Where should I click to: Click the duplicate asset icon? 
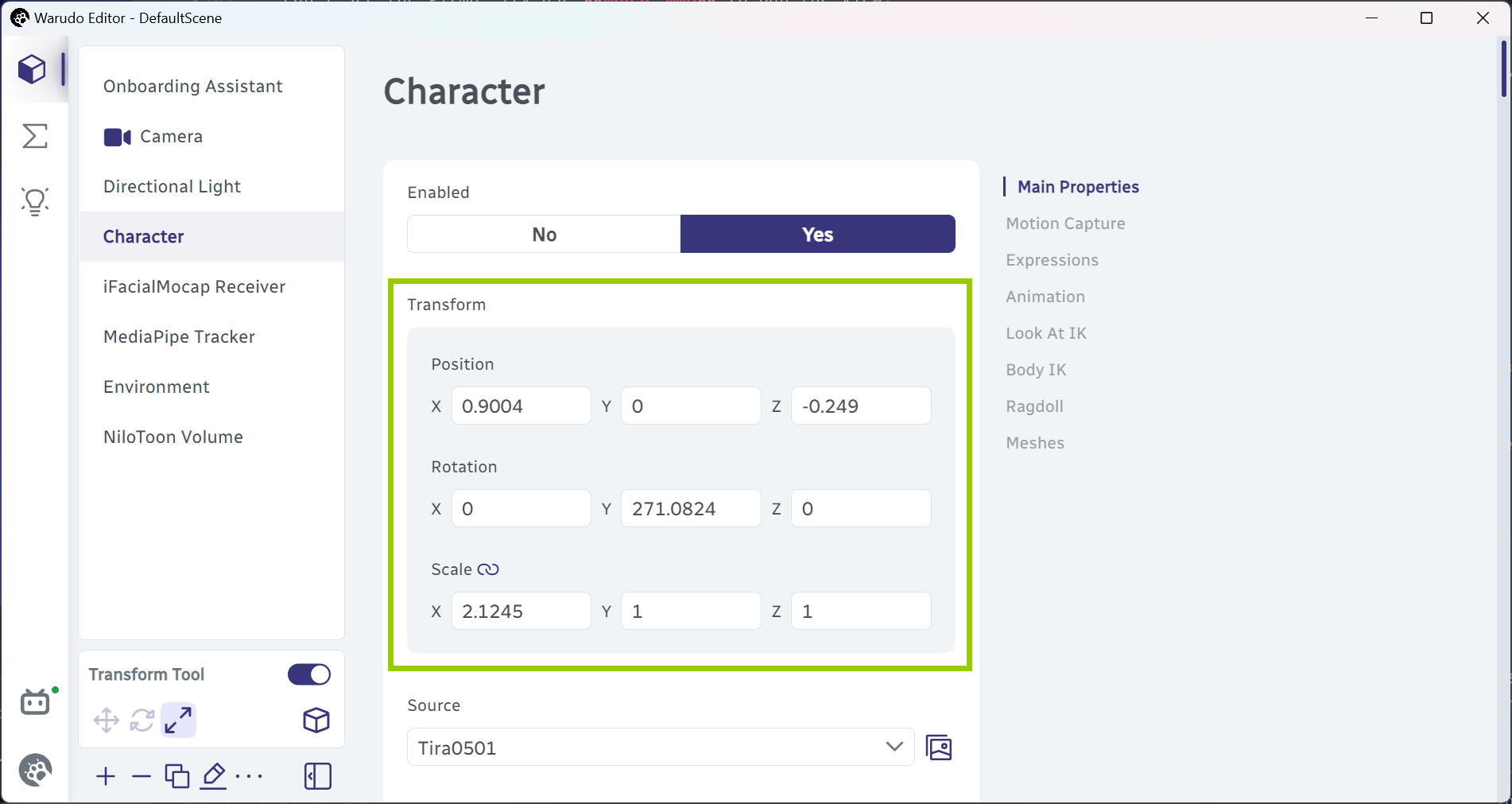(x=177, y=776)
